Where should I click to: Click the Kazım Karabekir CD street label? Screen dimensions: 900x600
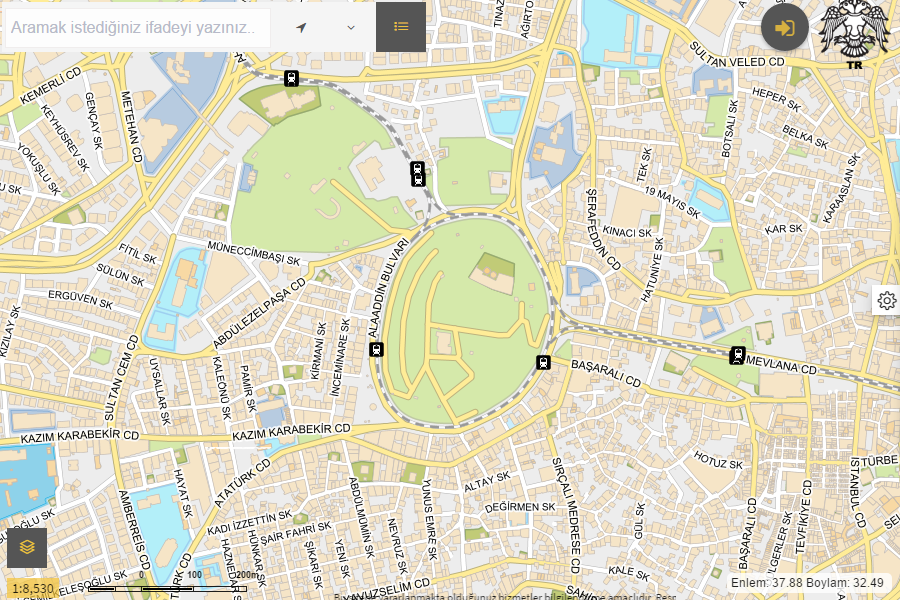tap(292, 432)
